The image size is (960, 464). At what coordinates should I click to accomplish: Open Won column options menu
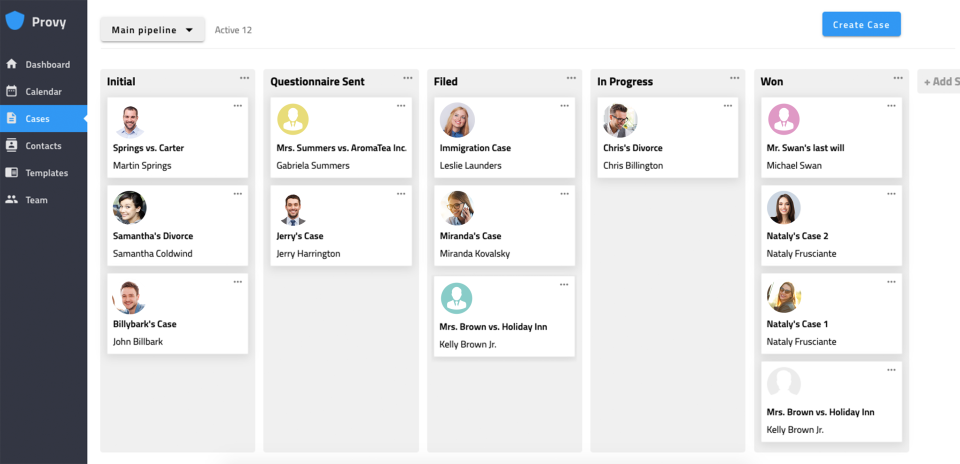[898, 78]
